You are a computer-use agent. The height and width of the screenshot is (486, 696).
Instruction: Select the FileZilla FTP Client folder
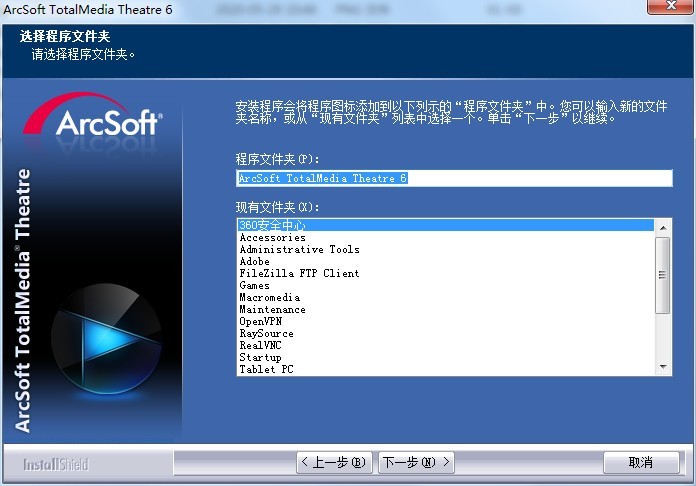click(x=445, y=273)
